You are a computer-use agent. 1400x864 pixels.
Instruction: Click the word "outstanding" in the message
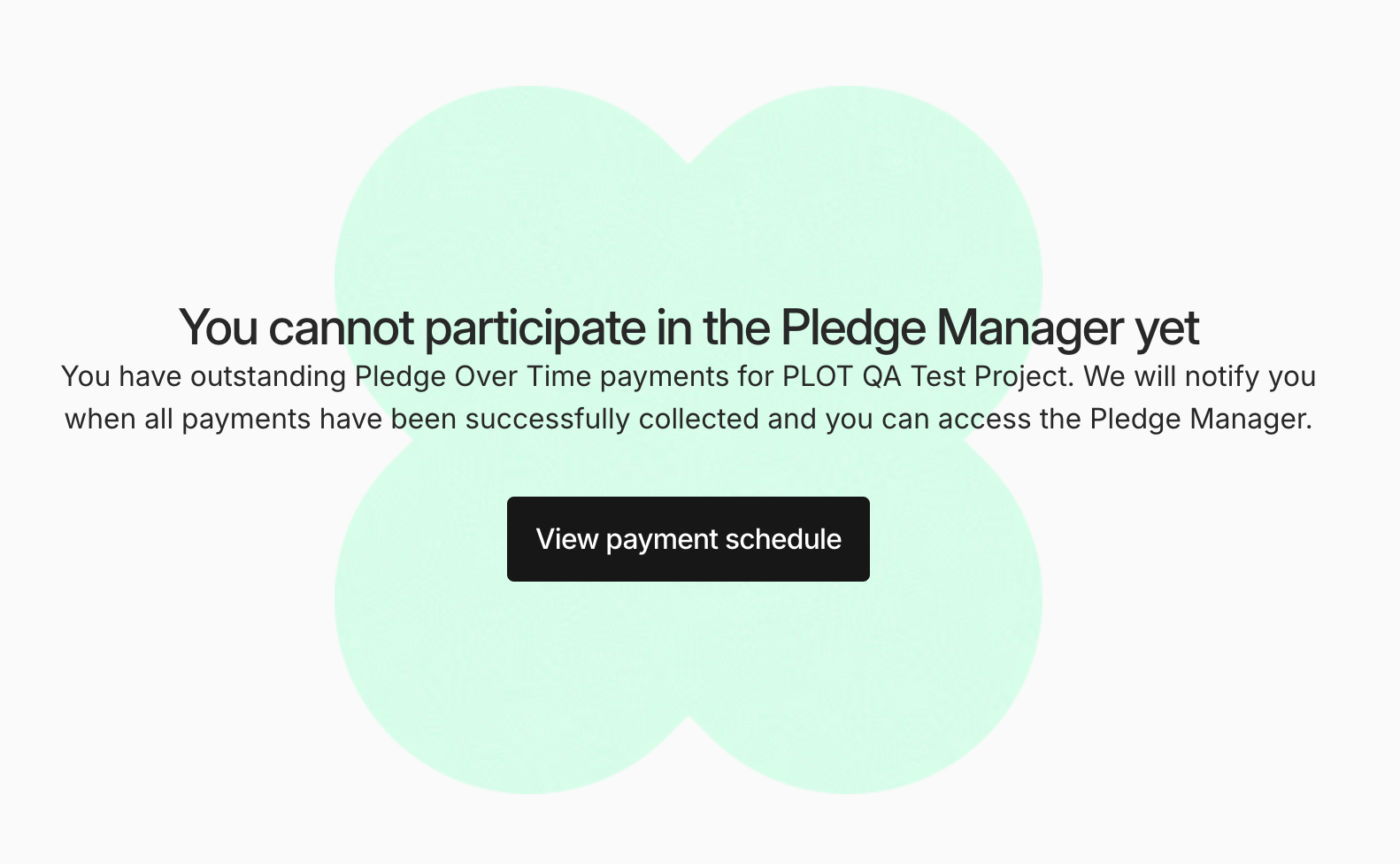(268, 376)
